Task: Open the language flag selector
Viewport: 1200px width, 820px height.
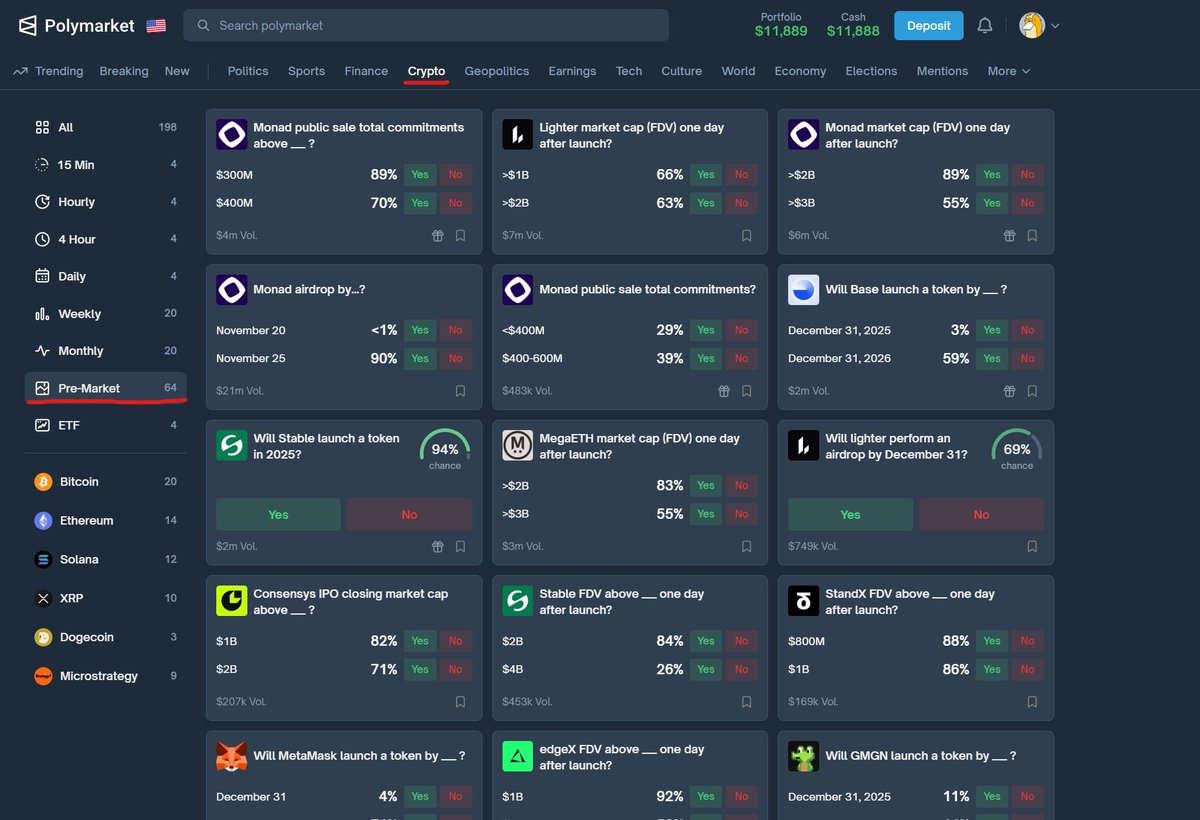Action: point(155,25)
